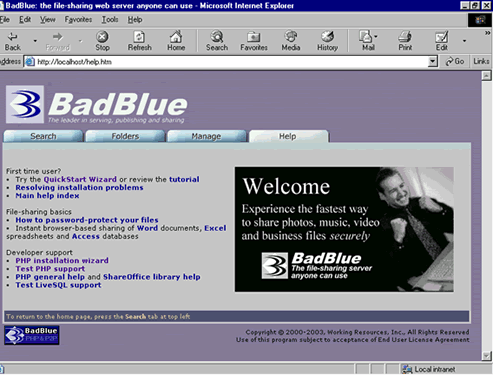This screenshot has height=375, width=500.
Task: Follow the Access databases link
Action: point(86,236)
